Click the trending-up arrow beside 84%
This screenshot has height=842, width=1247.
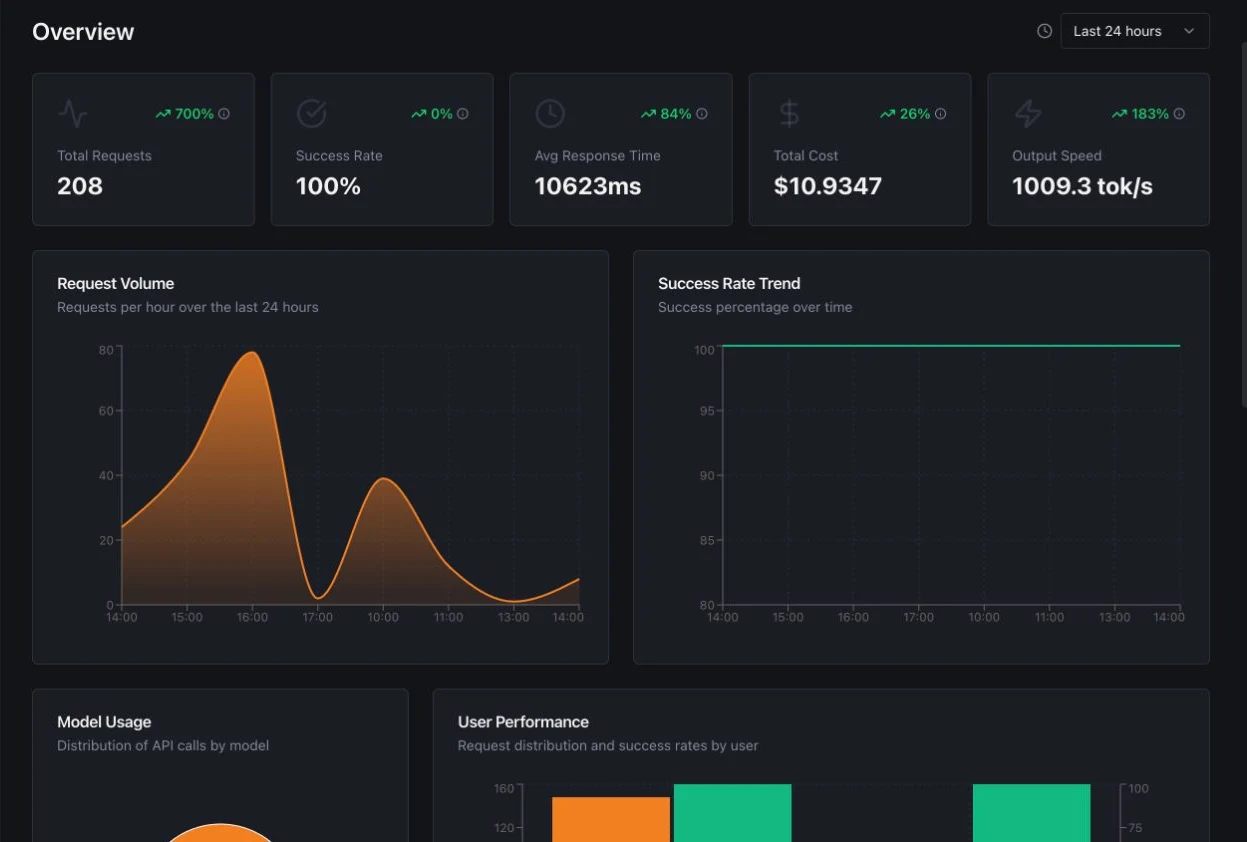tap(649, 114)
